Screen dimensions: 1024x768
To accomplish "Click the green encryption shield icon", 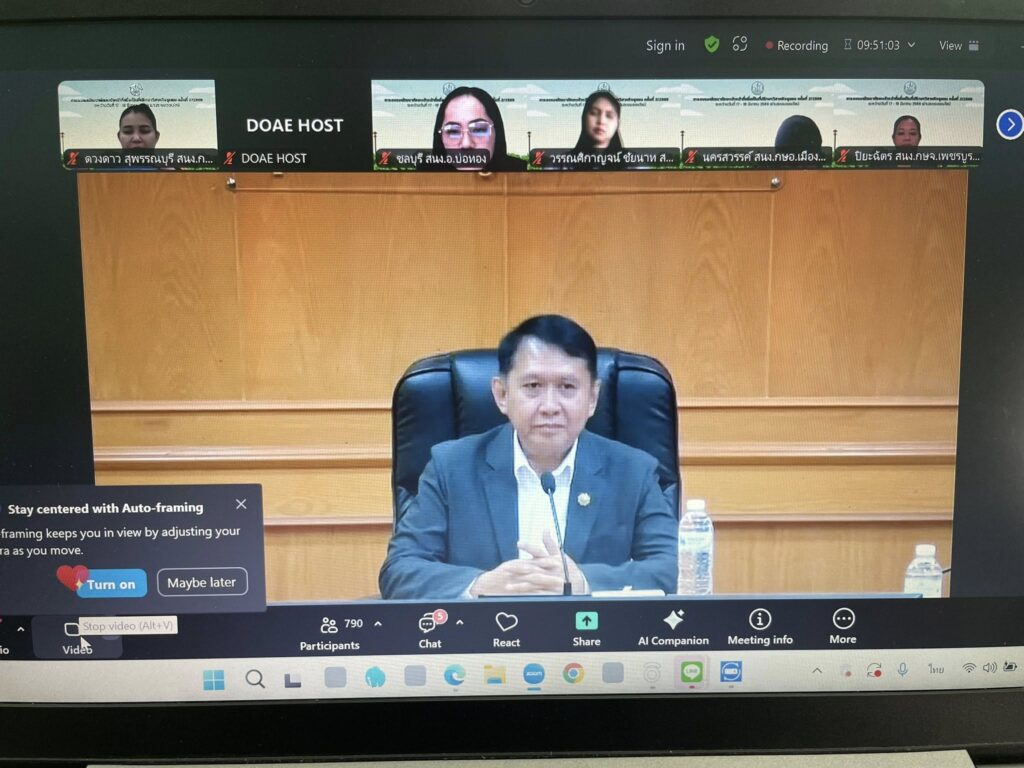I will point(712,45).
